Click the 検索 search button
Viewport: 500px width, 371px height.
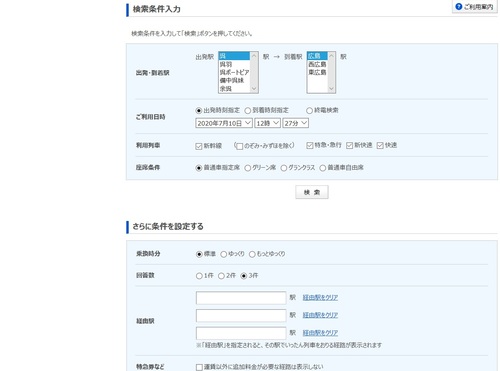click(312, 192)
